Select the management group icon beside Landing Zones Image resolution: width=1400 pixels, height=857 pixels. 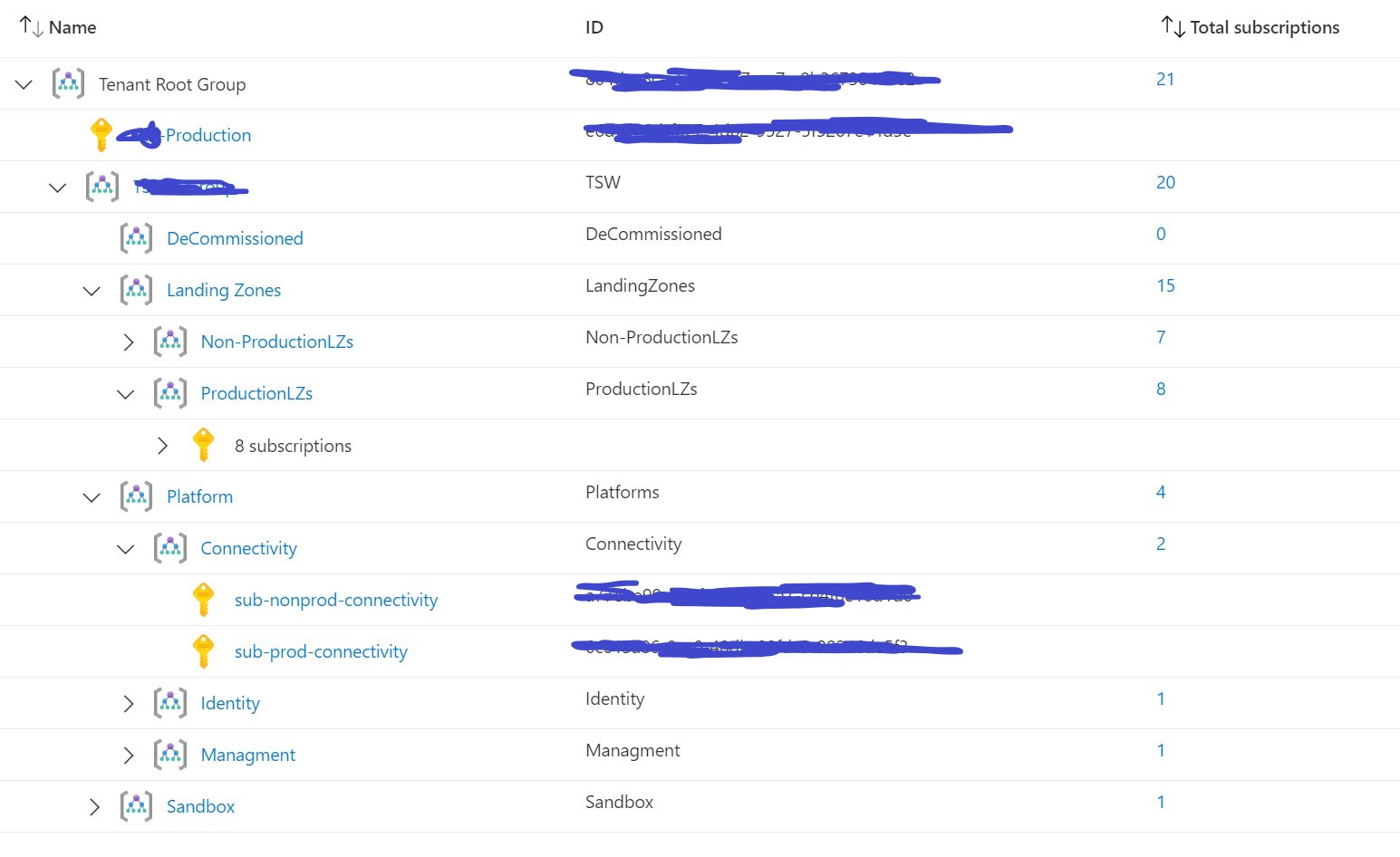coord(136,290)
